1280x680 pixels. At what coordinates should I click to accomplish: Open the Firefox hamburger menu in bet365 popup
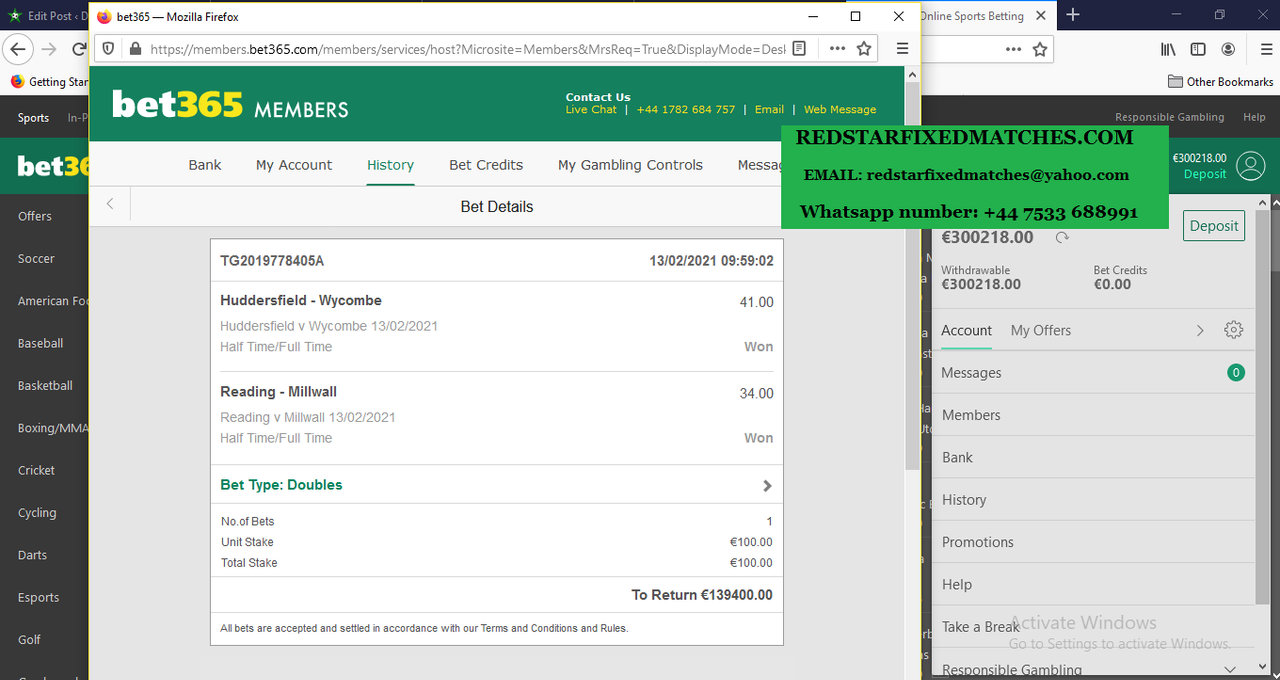coord(902,48)
